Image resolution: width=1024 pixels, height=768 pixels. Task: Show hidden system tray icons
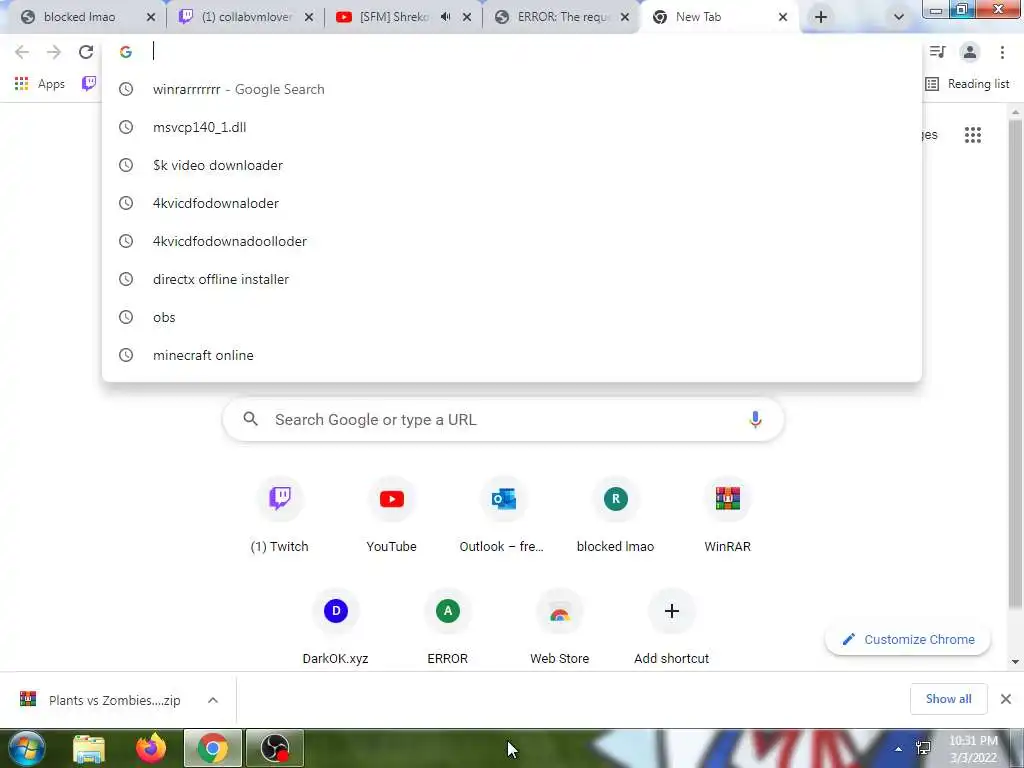point(899,749)
